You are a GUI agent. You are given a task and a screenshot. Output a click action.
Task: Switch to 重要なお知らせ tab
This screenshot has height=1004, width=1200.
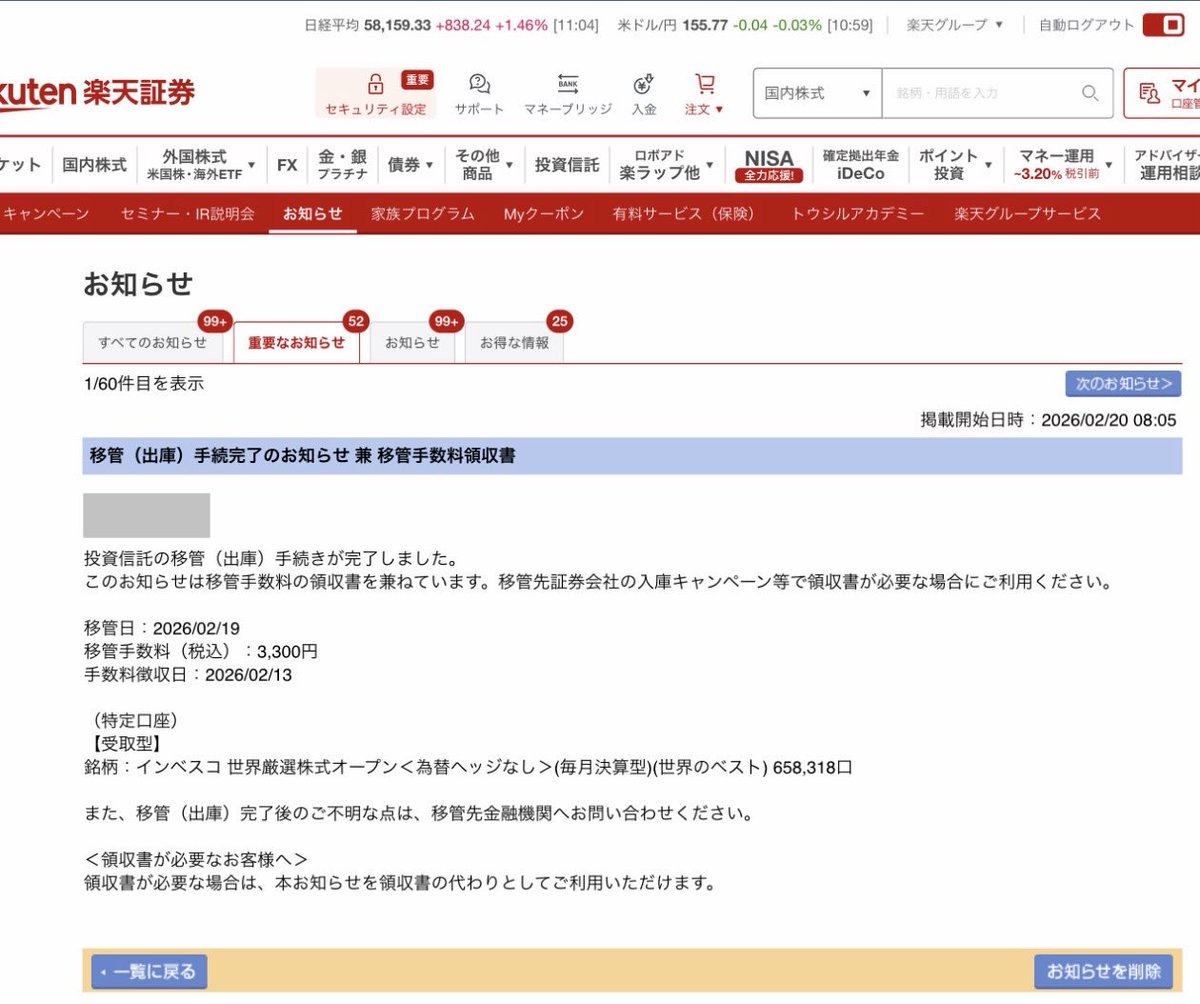coord(297,342)
